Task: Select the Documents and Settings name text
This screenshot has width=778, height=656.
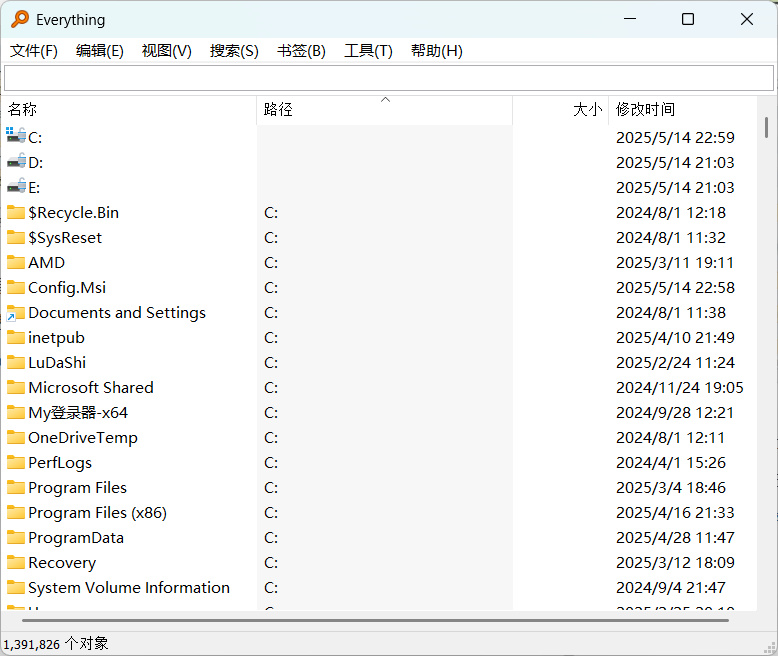Action: 117,313
